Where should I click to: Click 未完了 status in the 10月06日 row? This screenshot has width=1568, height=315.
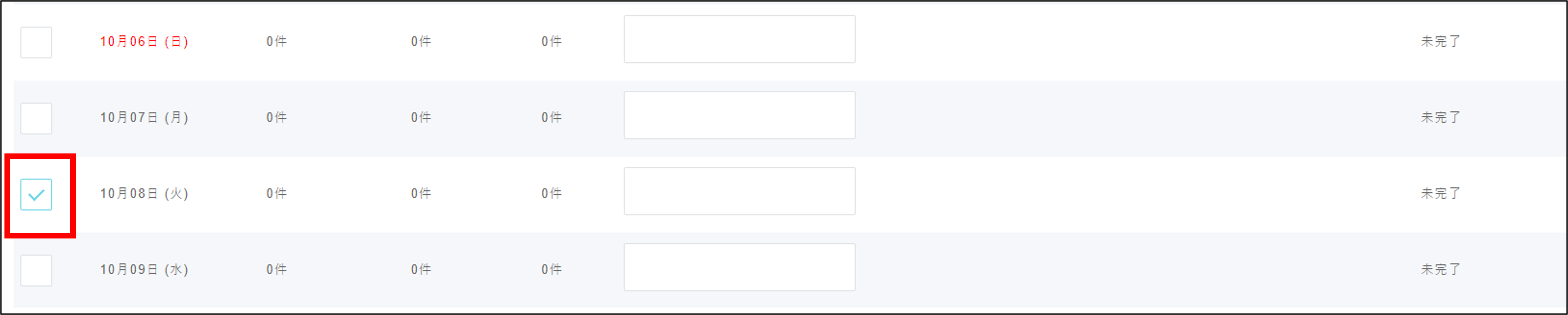tap(1440, 41)
